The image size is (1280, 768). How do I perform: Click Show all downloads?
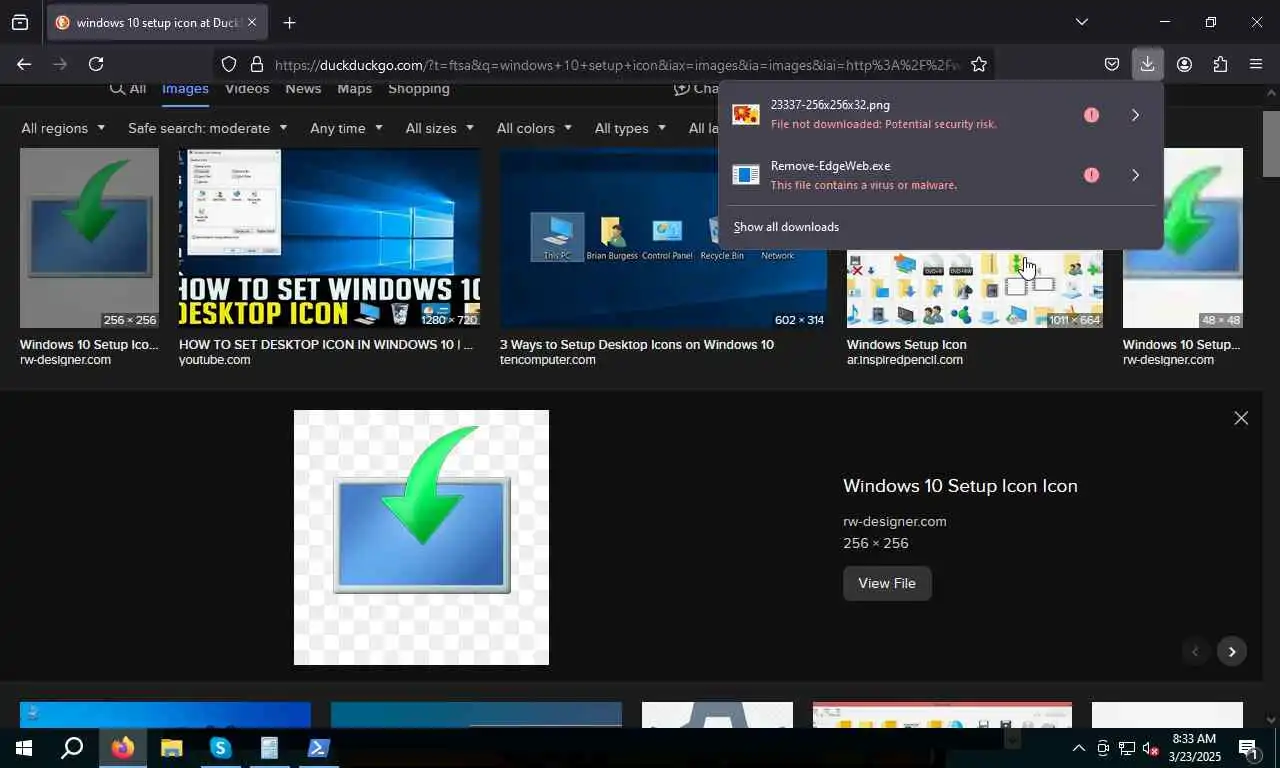(x=786, y=227)
